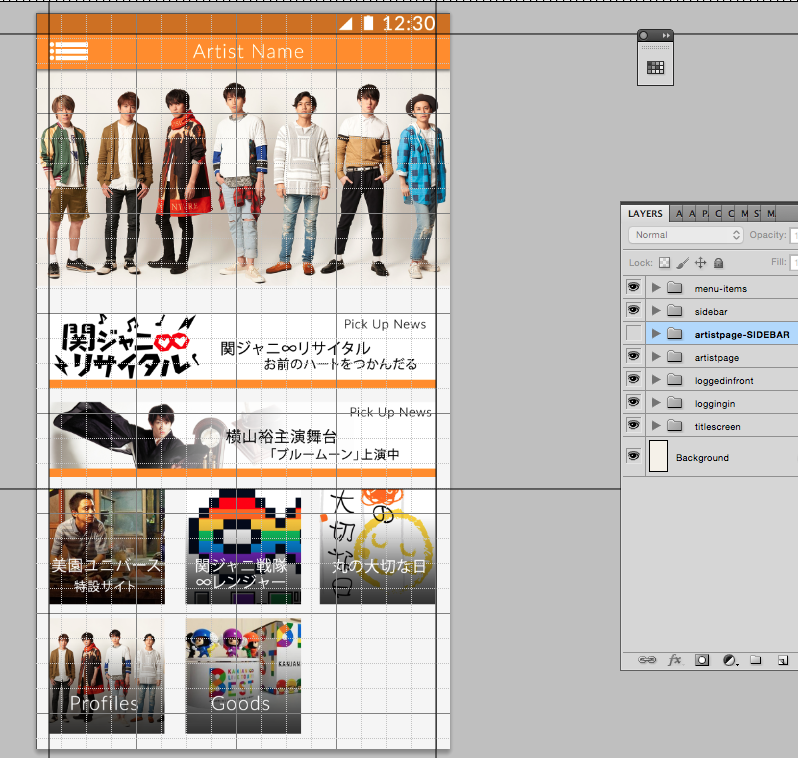Select the loggedinfront layer group
The width and height of the screenshot is (798, 758).
pos(724,380)
